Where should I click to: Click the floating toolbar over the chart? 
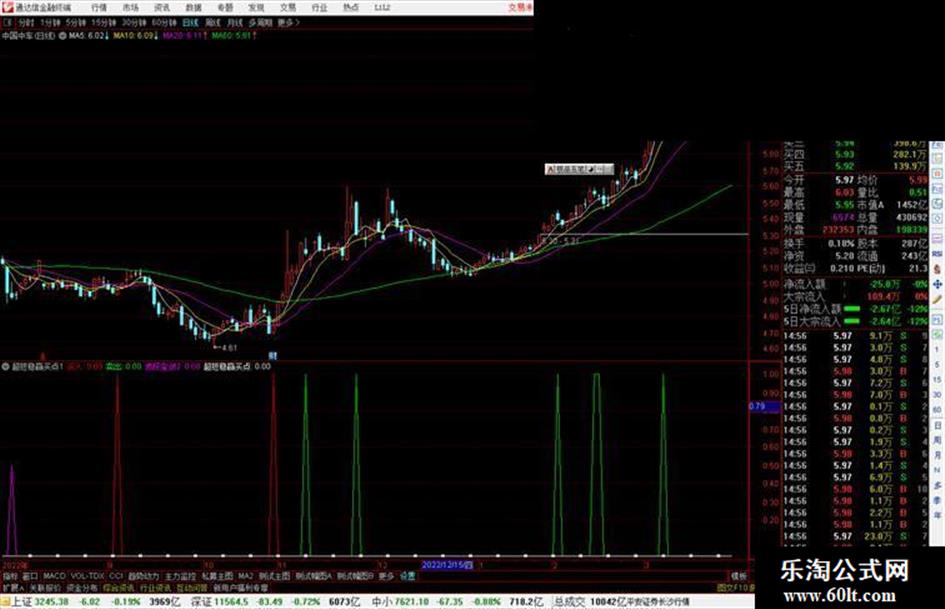[x=579, y=169]
